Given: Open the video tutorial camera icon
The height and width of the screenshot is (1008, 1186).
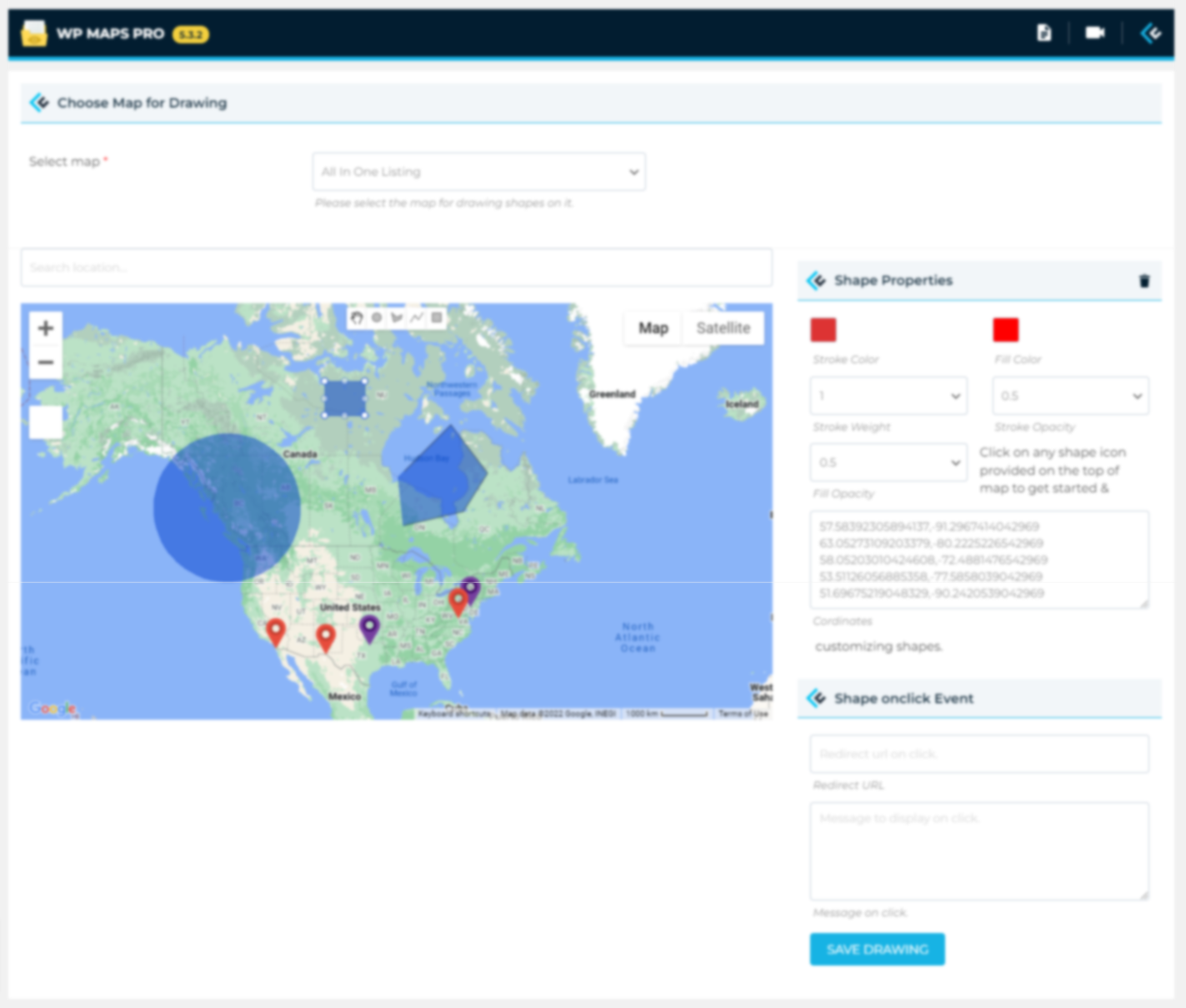Looking at the screenshot, I should pos(1094,32).
